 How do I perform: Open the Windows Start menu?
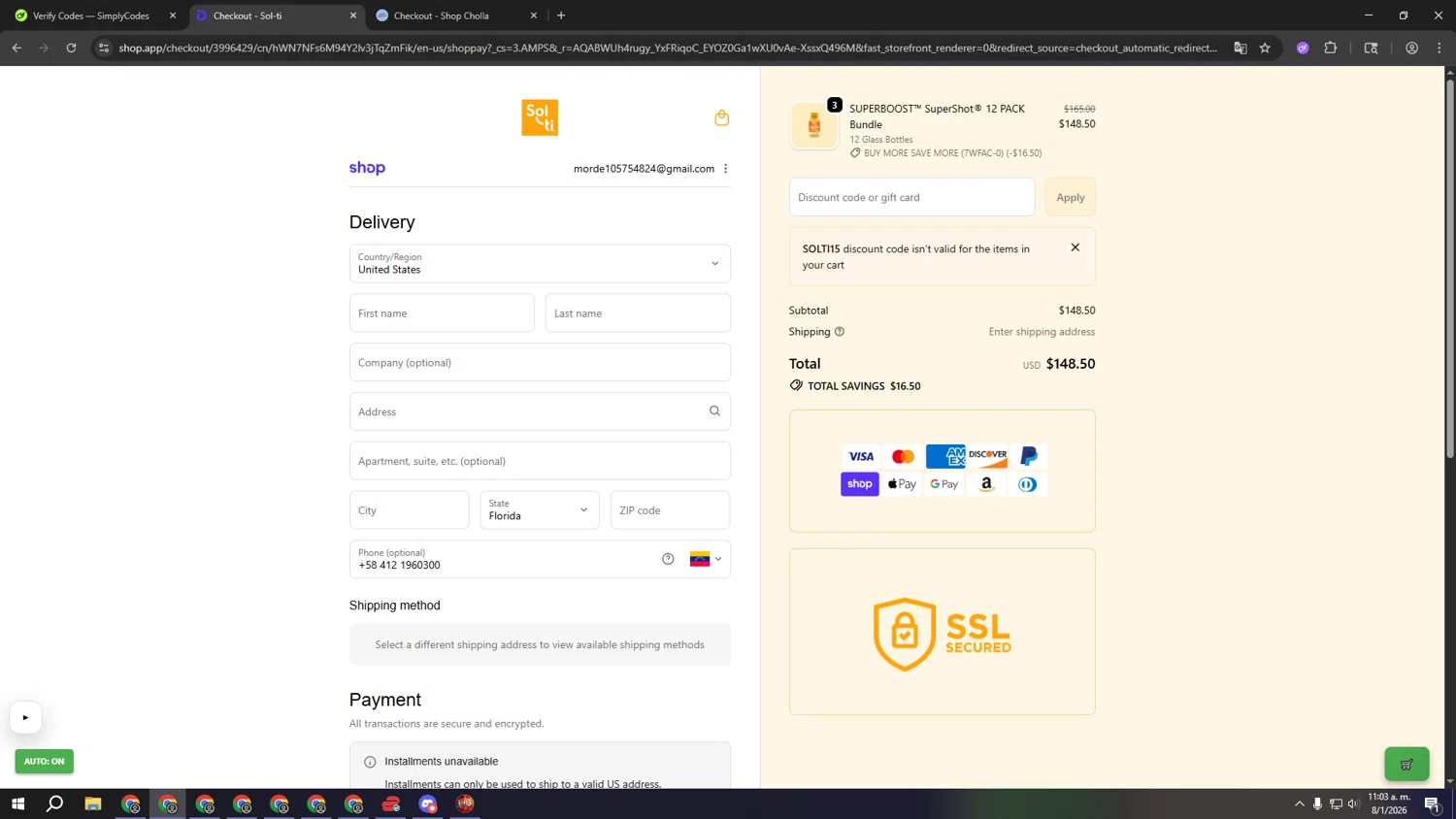[17, 803]
